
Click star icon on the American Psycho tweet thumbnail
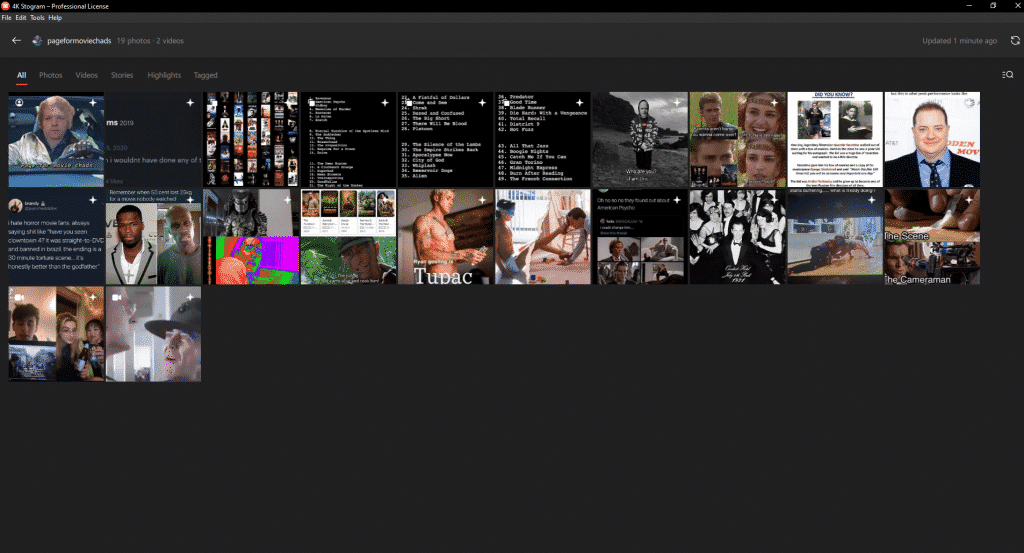click(677, 200)
